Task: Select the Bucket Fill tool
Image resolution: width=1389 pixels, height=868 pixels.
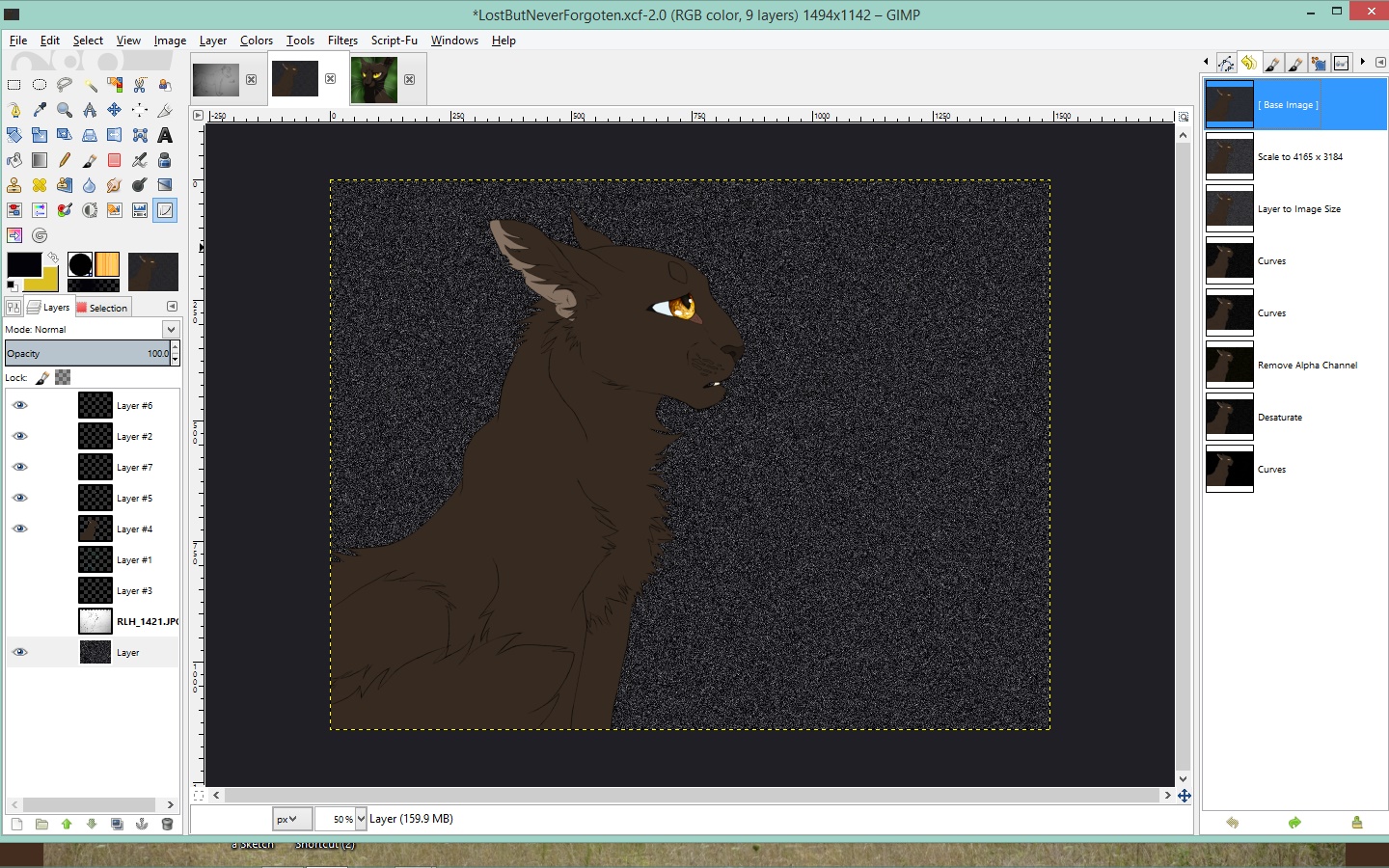Action: [14, 160]
